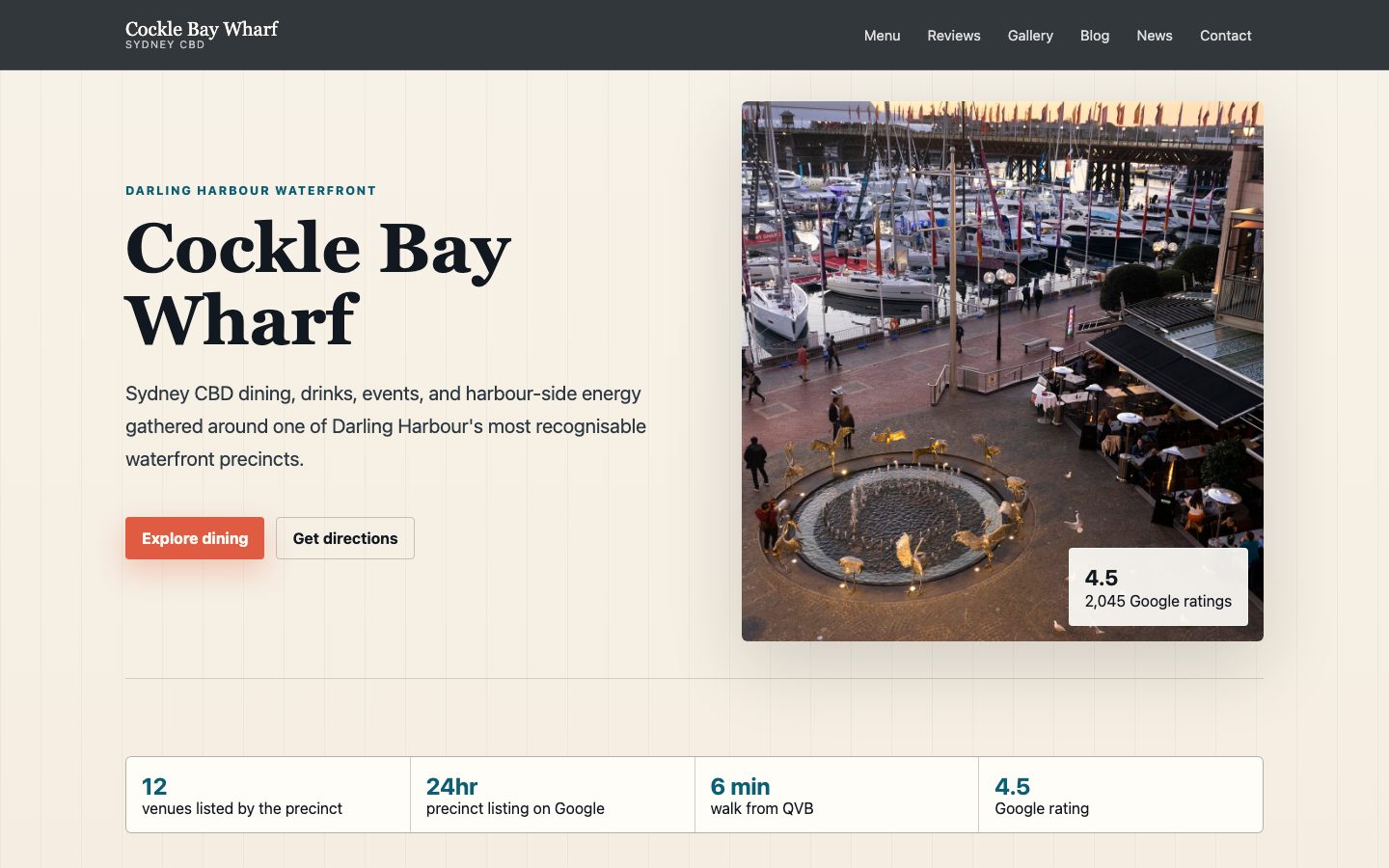
Task: Visit the Blog section
Action: point(1094,36)
